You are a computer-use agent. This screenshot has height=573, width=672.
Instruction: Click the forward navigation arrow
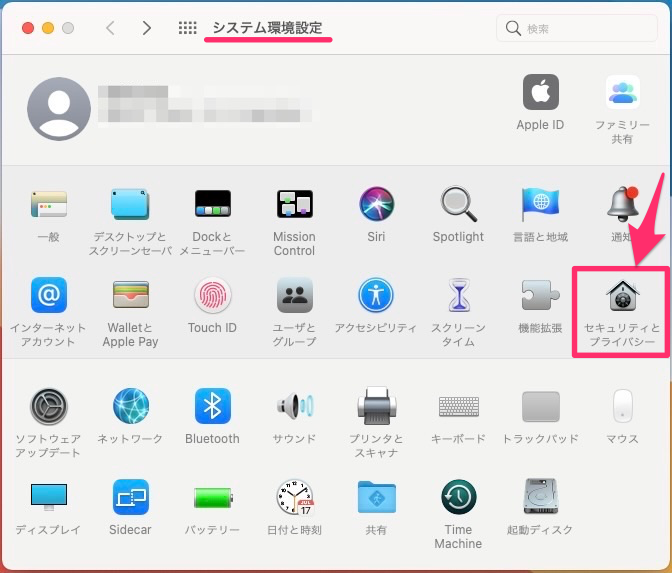[x=147, y=28]
